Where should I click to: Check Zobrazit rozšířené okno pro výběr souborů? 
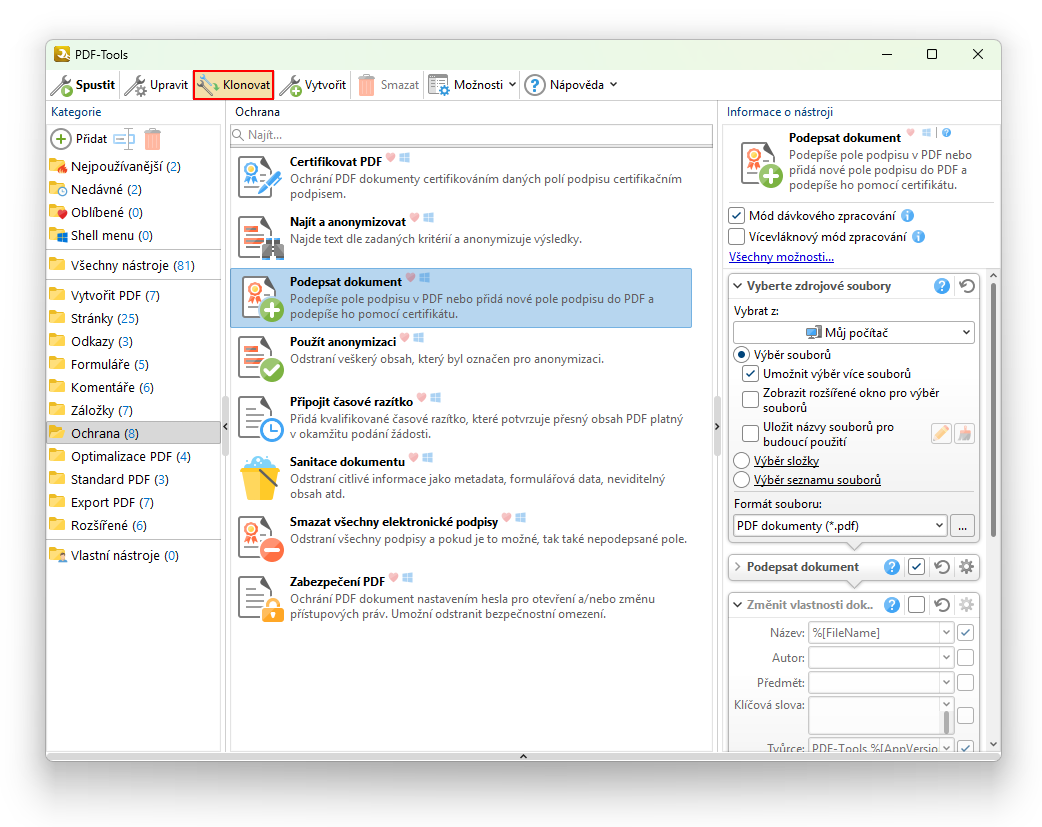[x=750, y=399]
